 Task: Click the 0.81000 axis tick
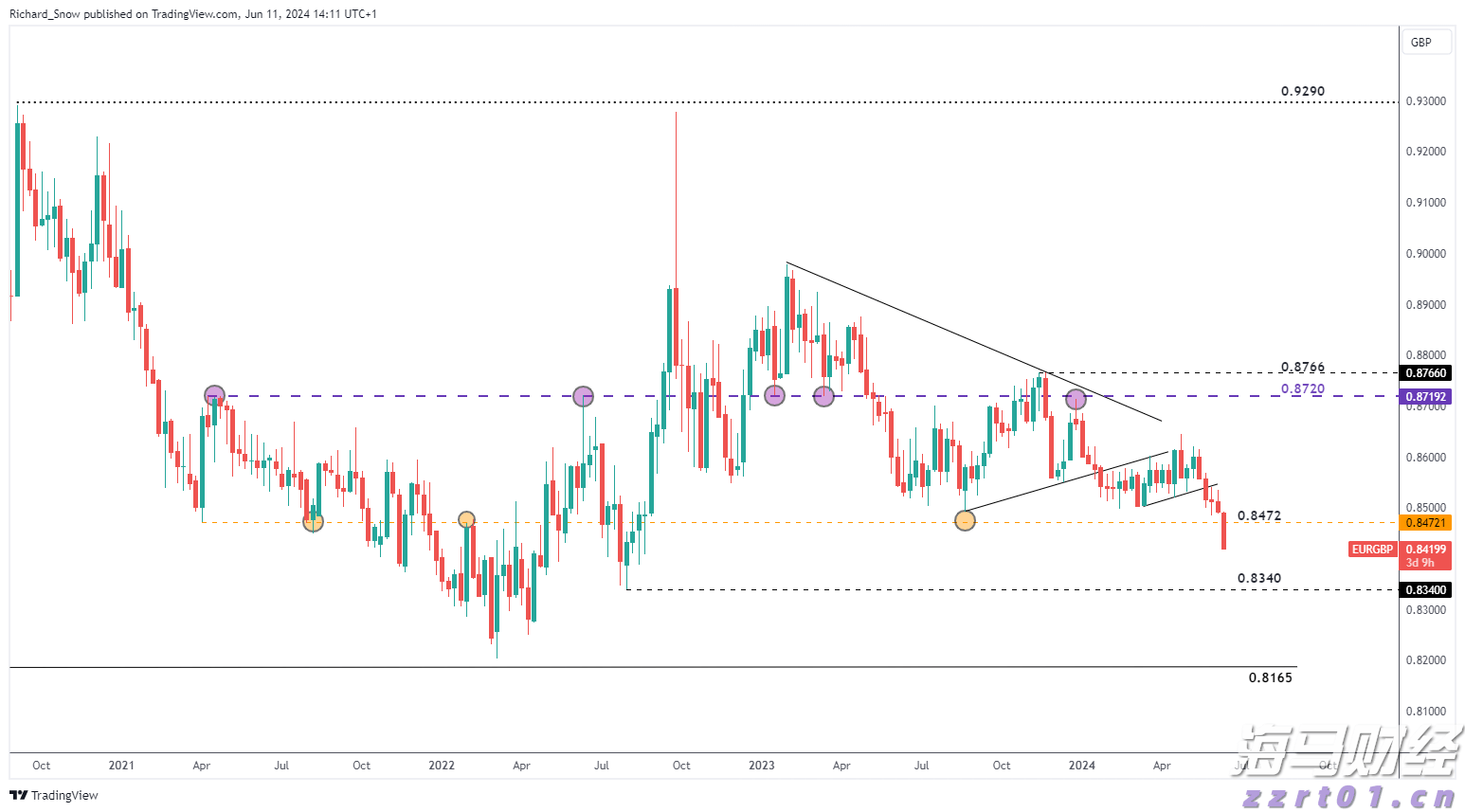[1425, 712]
